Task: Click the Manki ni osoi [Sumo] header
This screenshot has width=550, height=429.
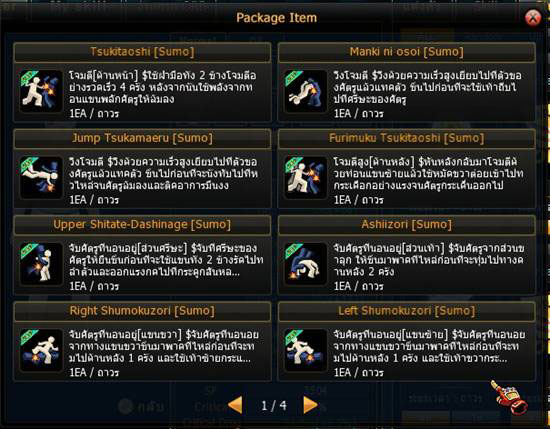Action: [x=407, y=52]
